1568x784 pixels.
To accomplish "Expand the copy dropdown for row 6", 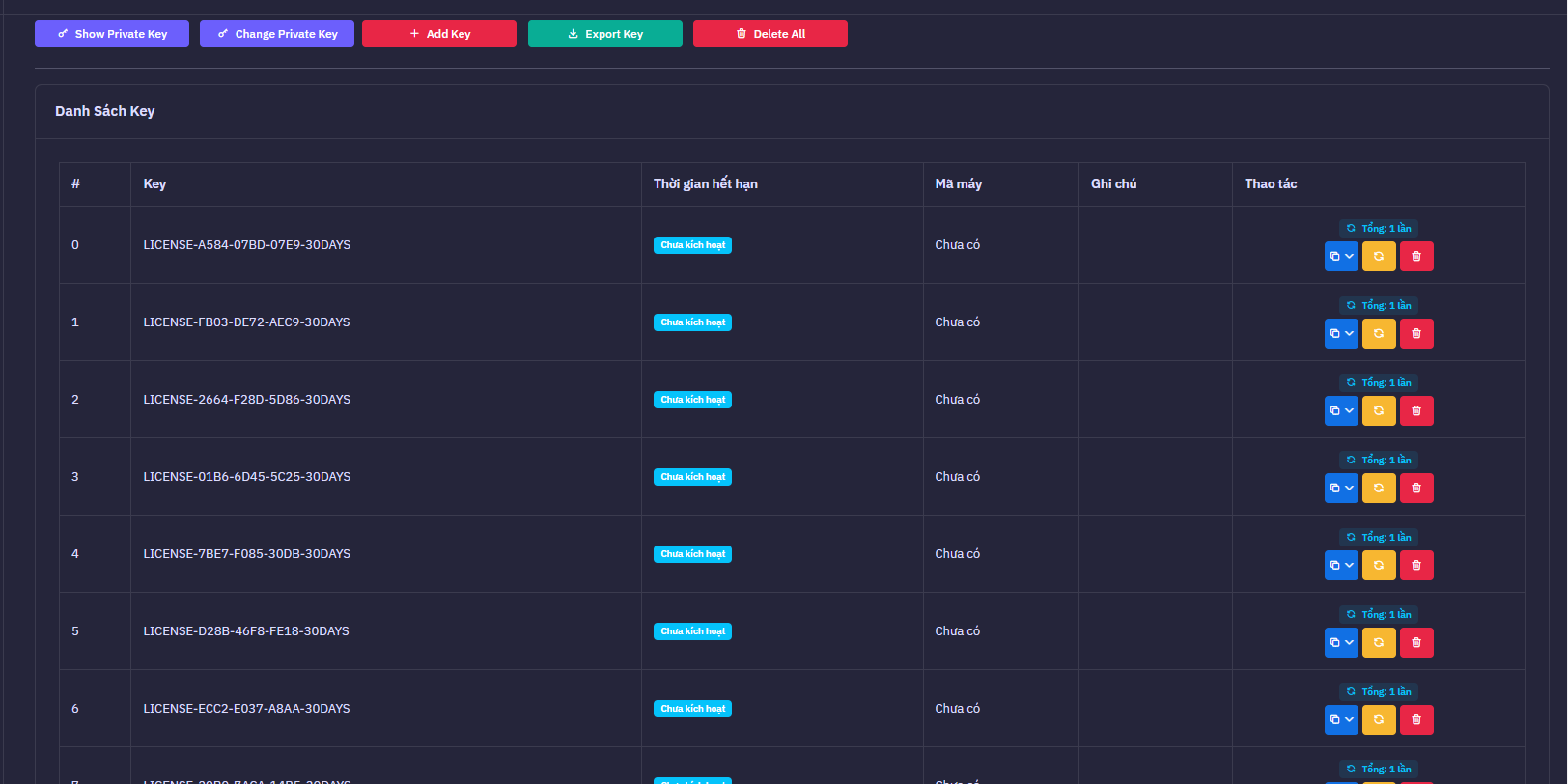I will click(1341, 719).
